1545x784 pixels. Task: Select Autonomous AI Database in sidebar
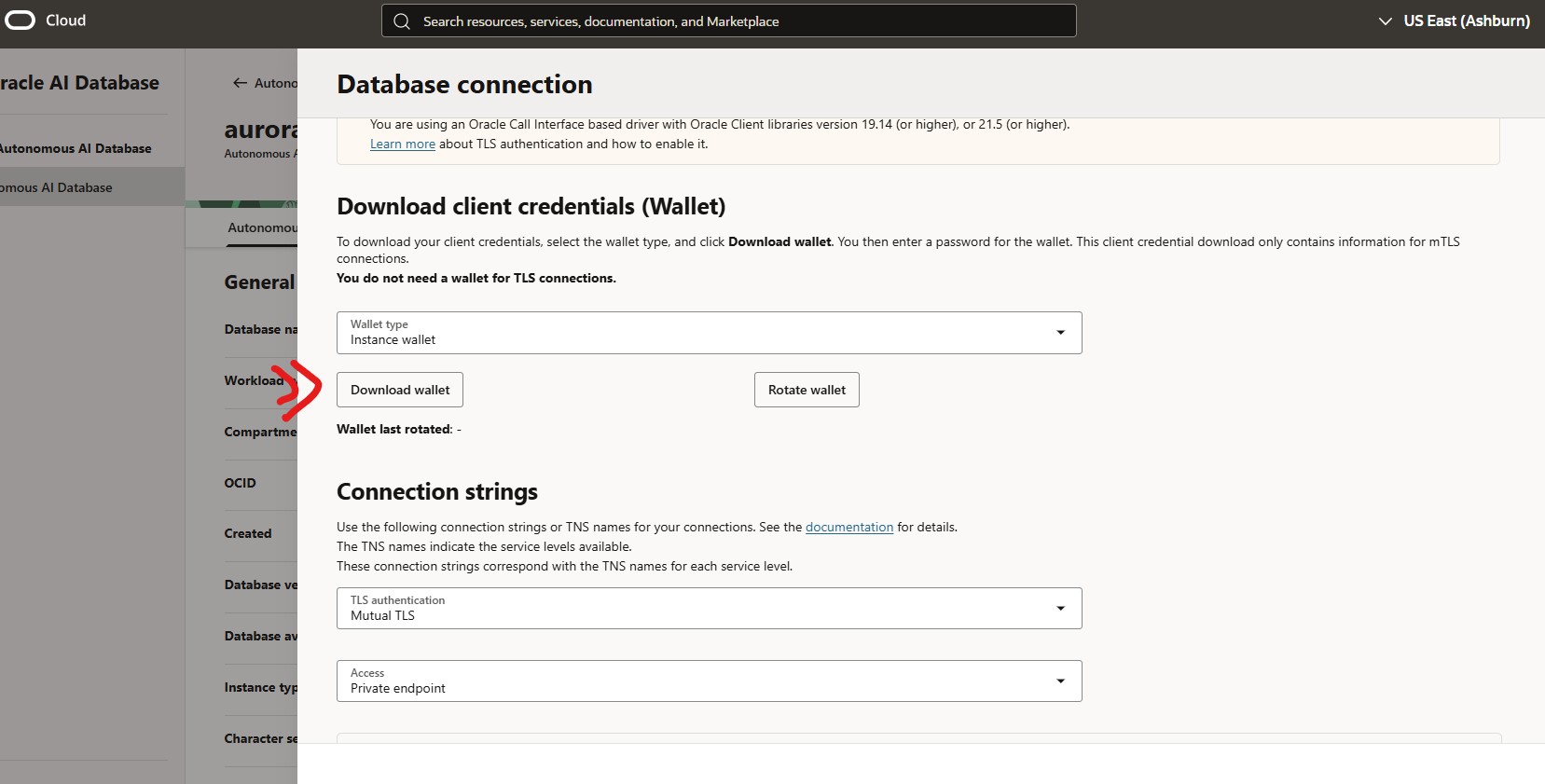click(x=76, y=148)
